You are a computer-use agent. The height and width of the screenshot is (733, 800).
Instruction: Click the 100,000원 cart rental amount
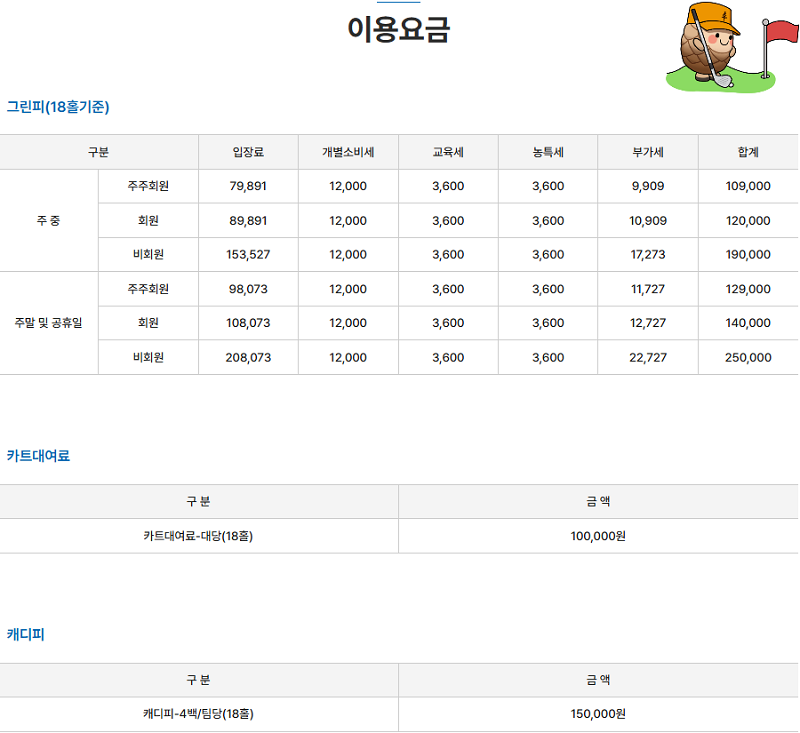tap(598, 536)
